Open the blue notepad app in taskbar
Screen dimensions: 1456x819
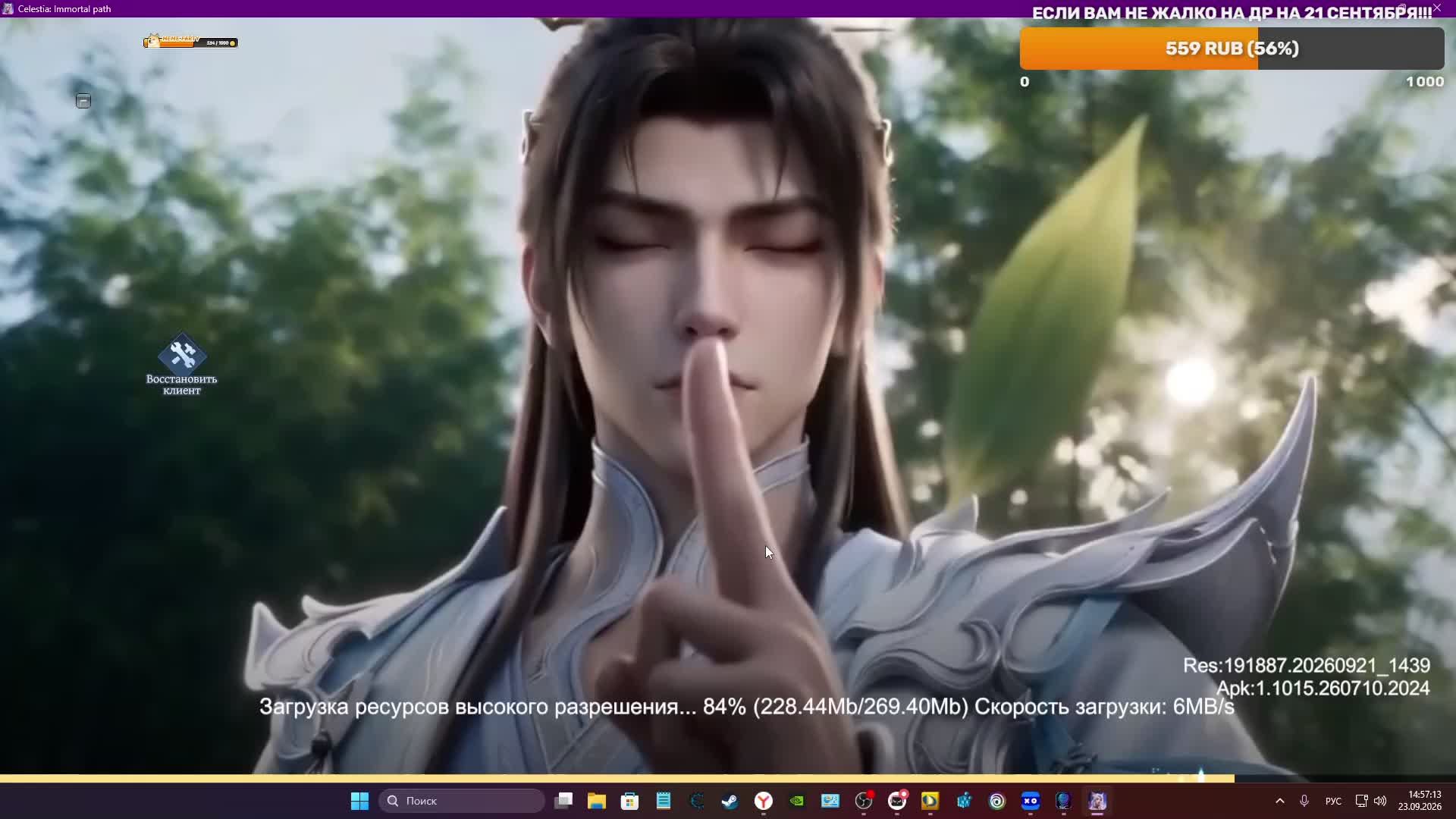[664, 801]
